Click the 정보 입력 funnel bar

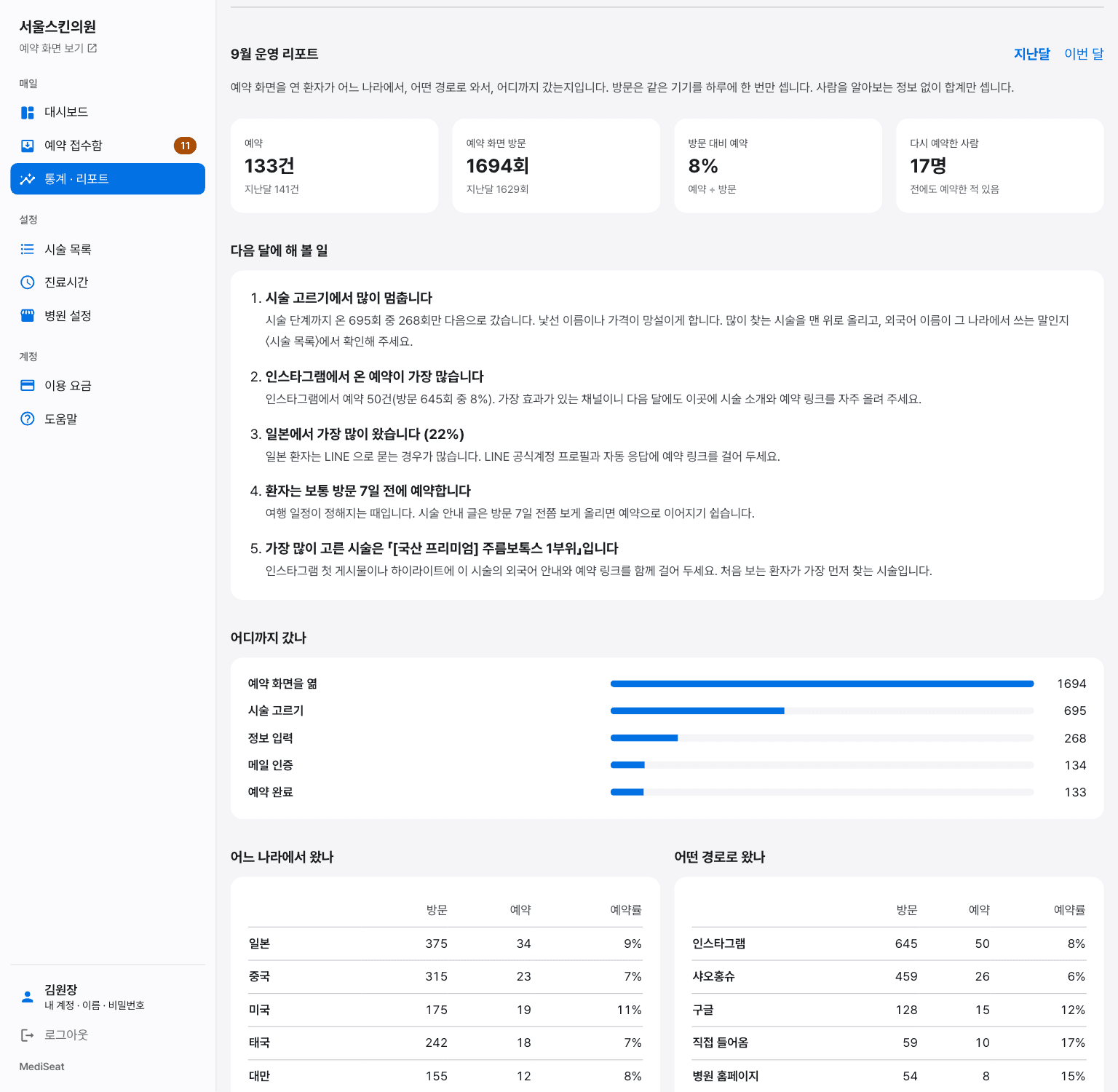(x=822, y=738)
